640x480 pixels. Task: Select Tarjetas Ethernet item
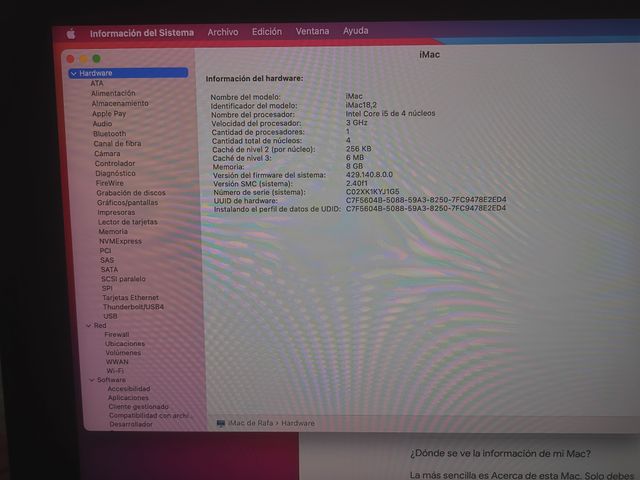tap(130, 298)
